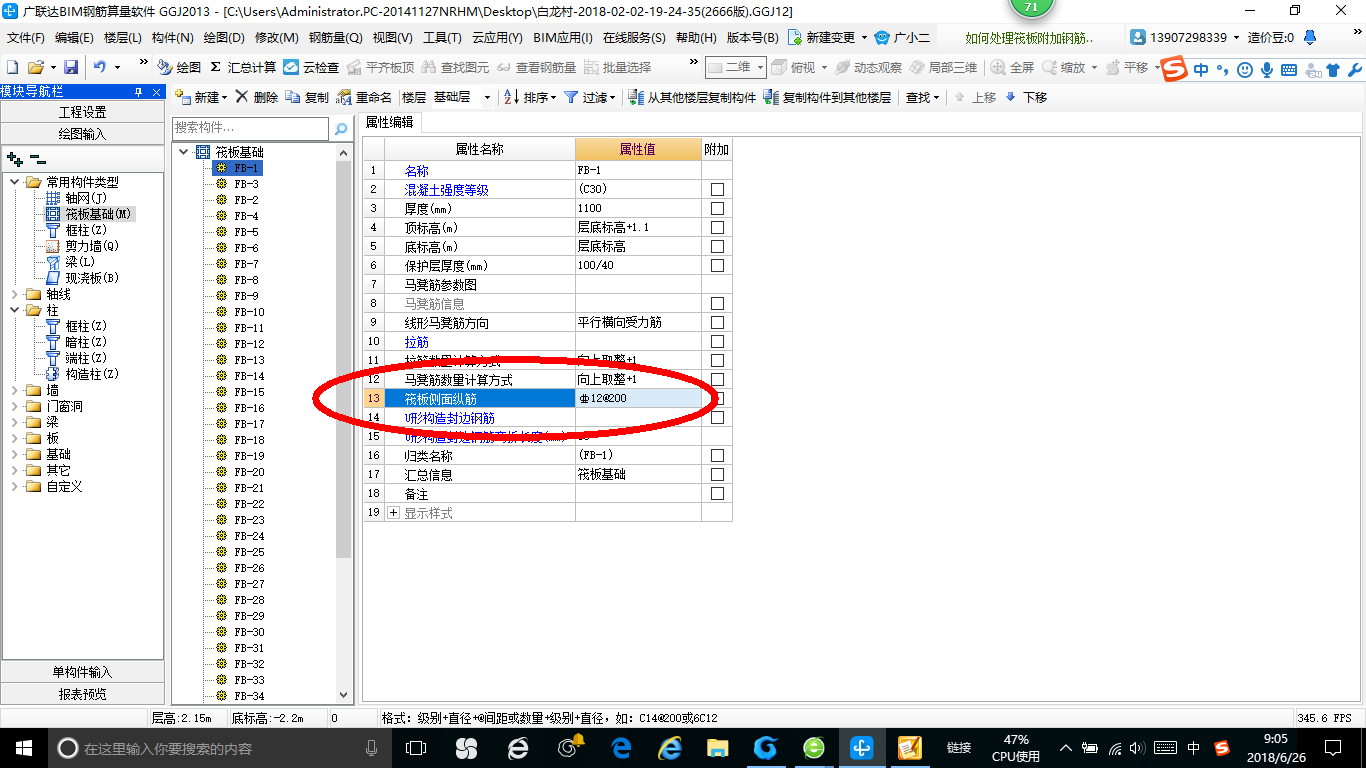Click 复制 to copy component
1366x768 pixels.
click(x=307, y=97)
